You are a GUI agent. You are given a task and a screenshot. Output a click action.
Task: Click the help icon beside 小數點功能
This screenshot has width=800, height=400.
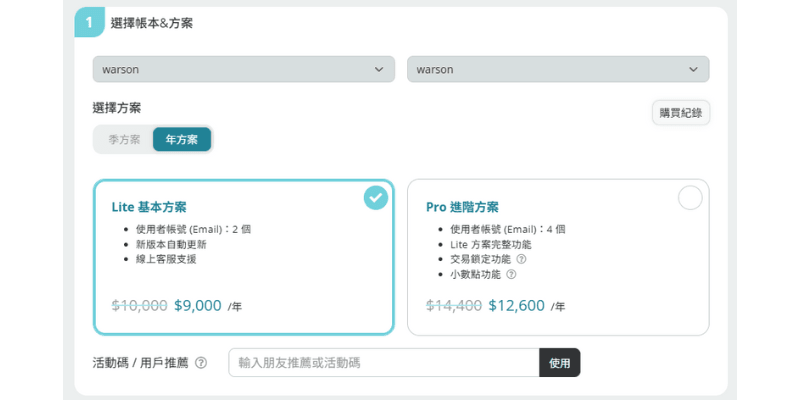[511, 274]
